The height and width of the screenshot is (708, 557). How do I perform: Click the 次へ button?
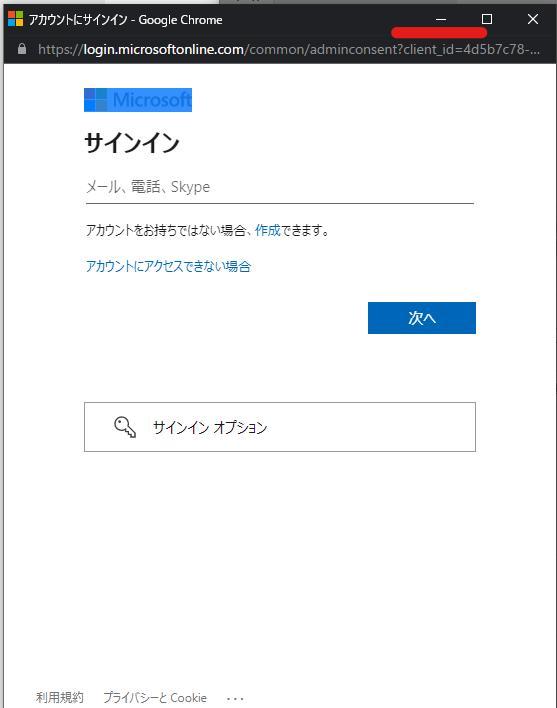422,318
